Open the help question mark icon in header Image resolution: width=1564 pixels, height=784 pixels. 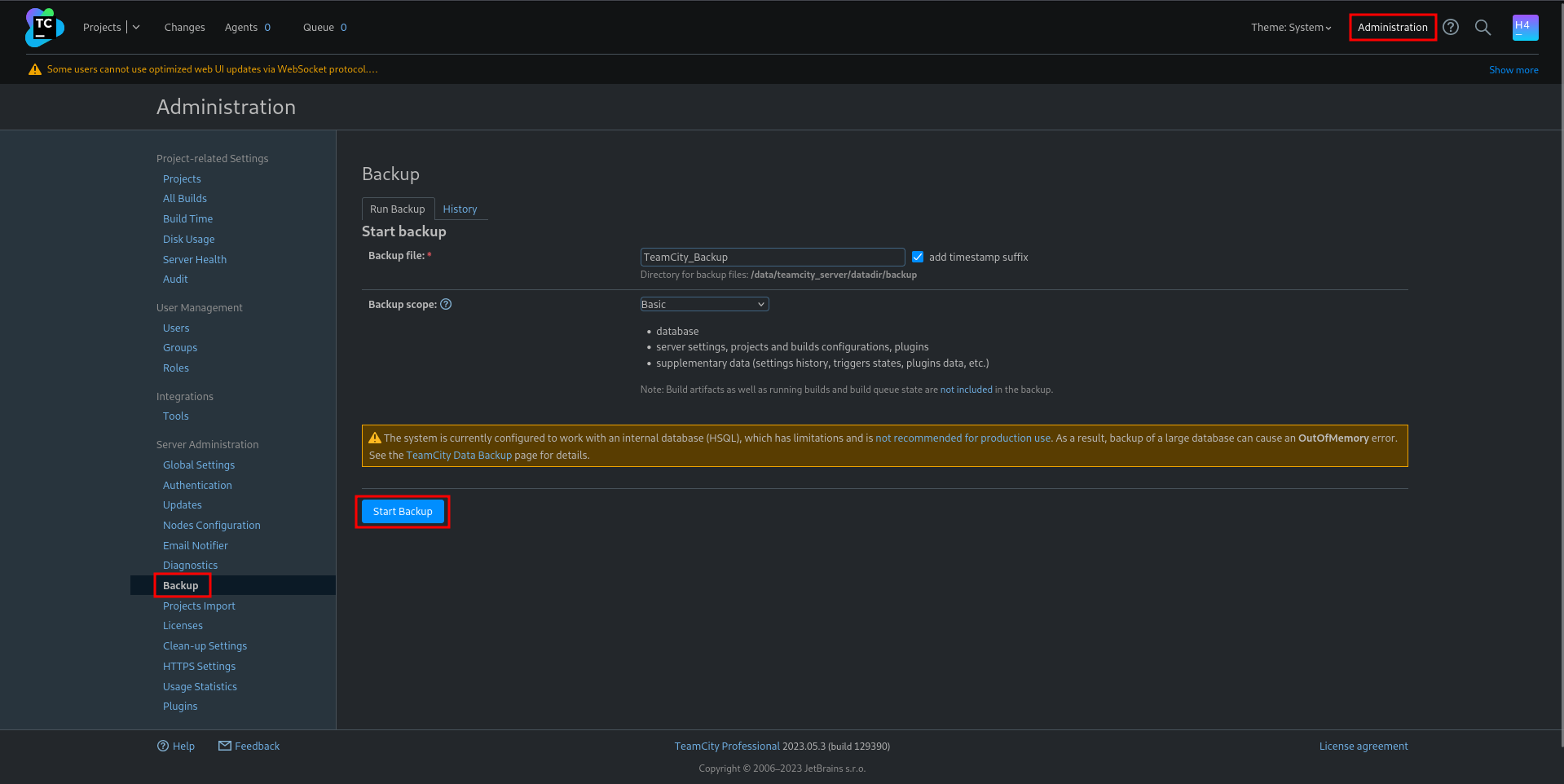click(1451, 28)
